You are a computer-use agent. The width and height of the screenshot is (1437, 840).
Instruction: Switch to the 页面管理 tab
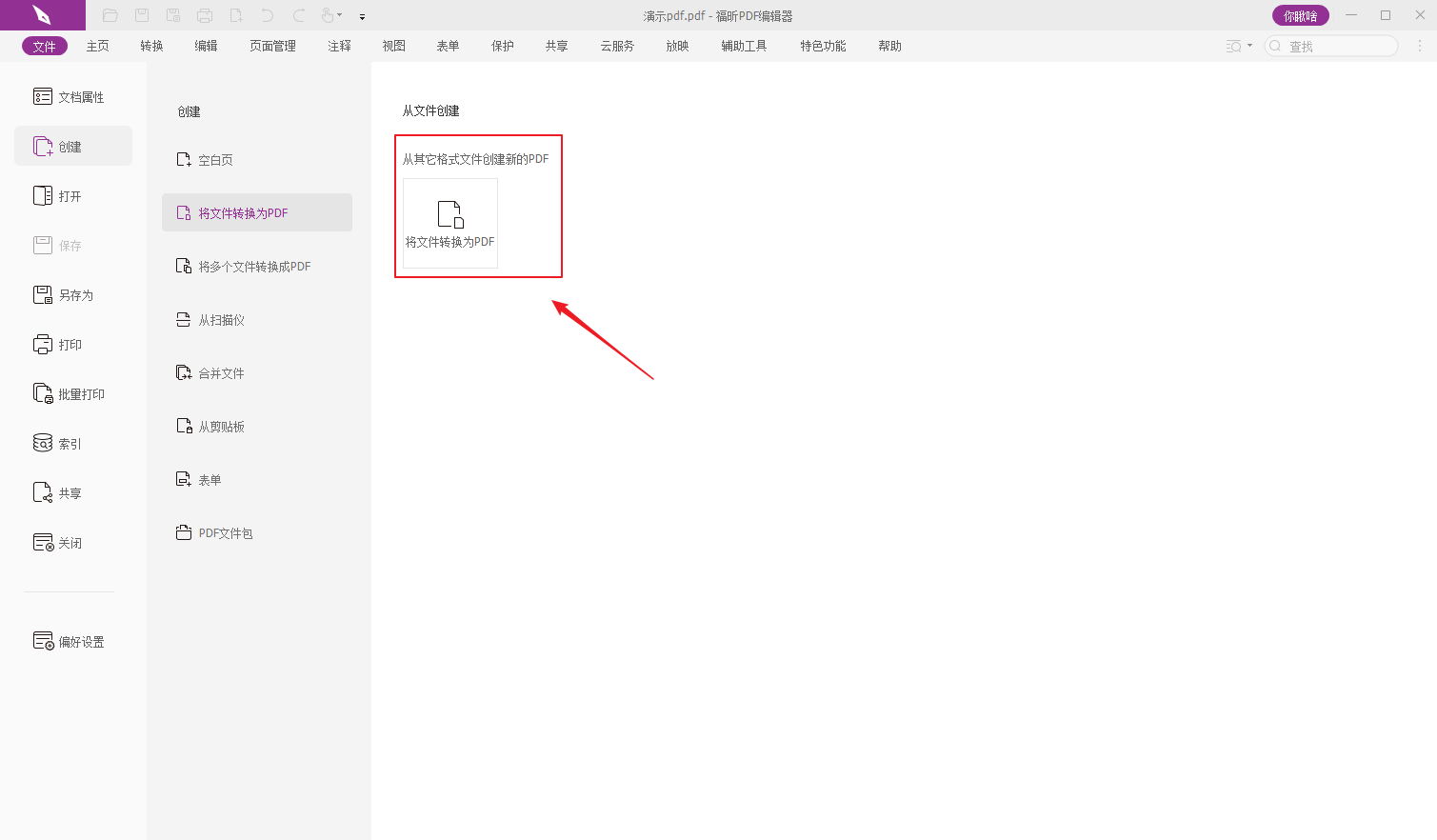[272, 46]
